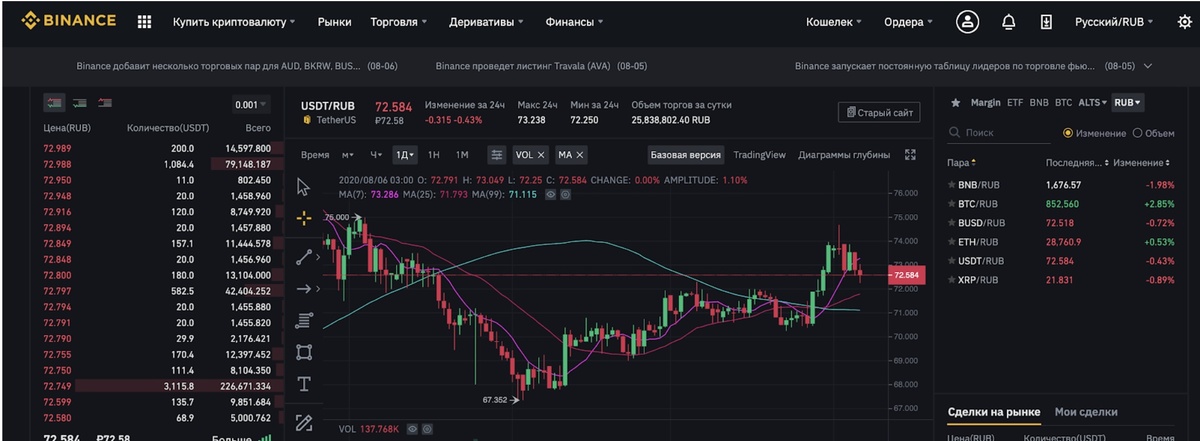Favorite the BTC/RUB pair star
This screenshot has height=441, width=1200.
951,204
